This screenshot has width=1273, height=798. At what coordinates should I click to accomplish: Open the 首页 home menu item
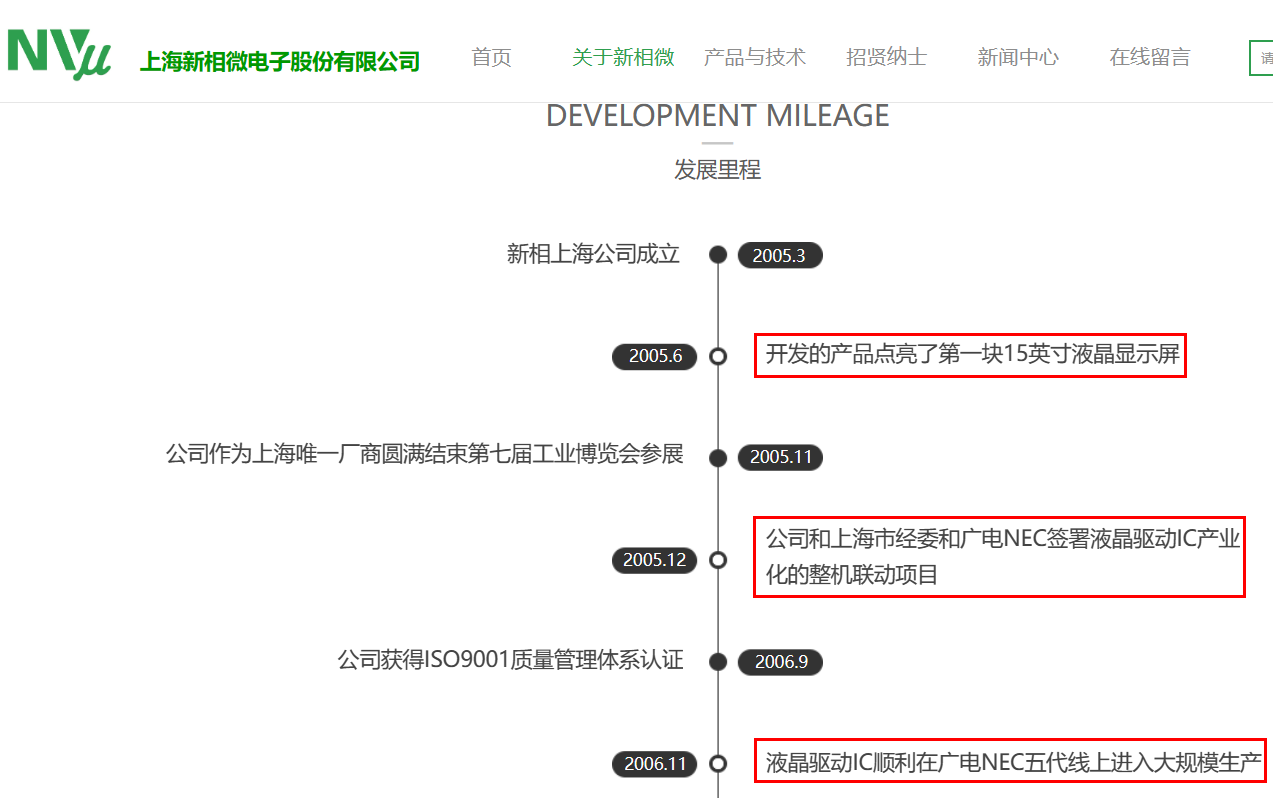point(492,58)
